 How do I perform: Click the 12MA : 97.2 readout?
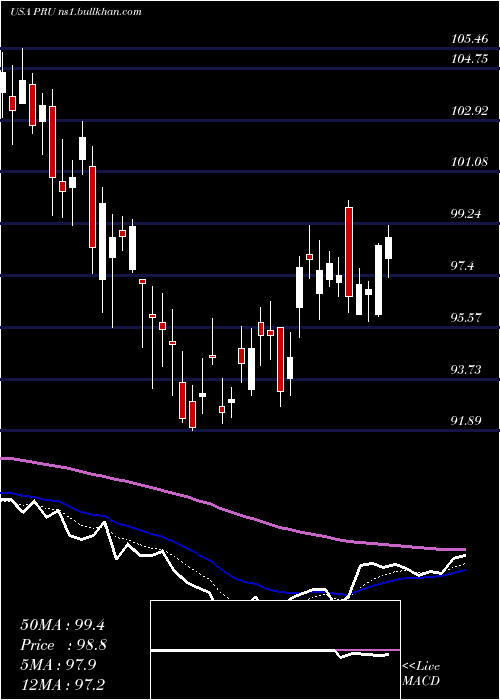pos(62,685)
